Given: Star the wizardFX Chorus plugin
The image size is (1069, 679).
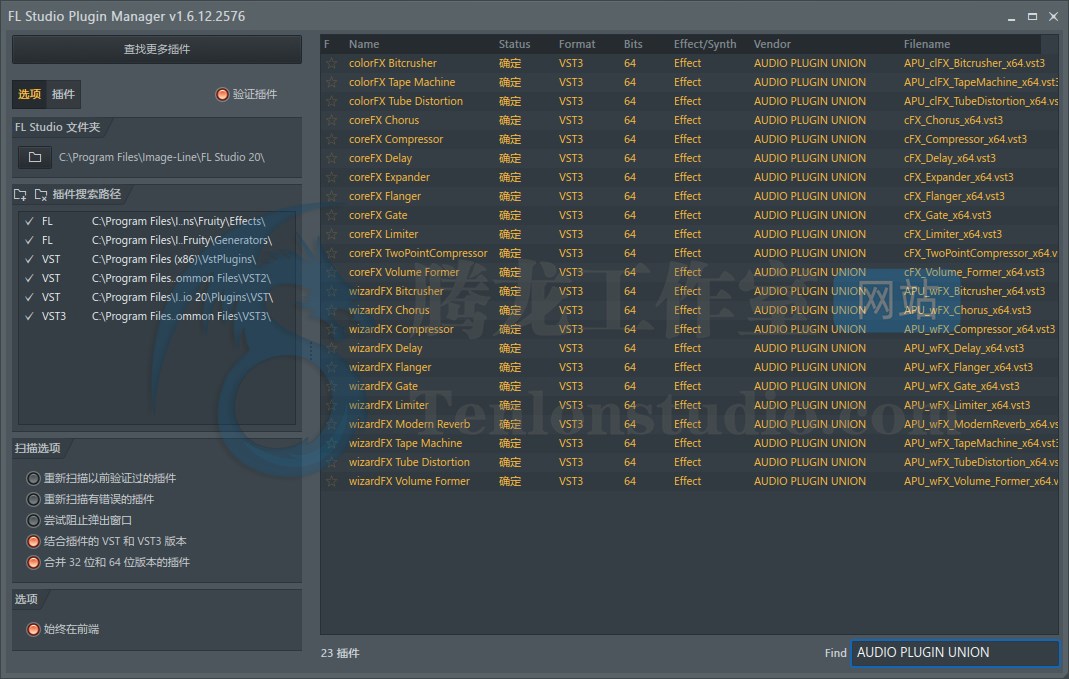Looking at the screenshot, I should click(x=331, y=310).
